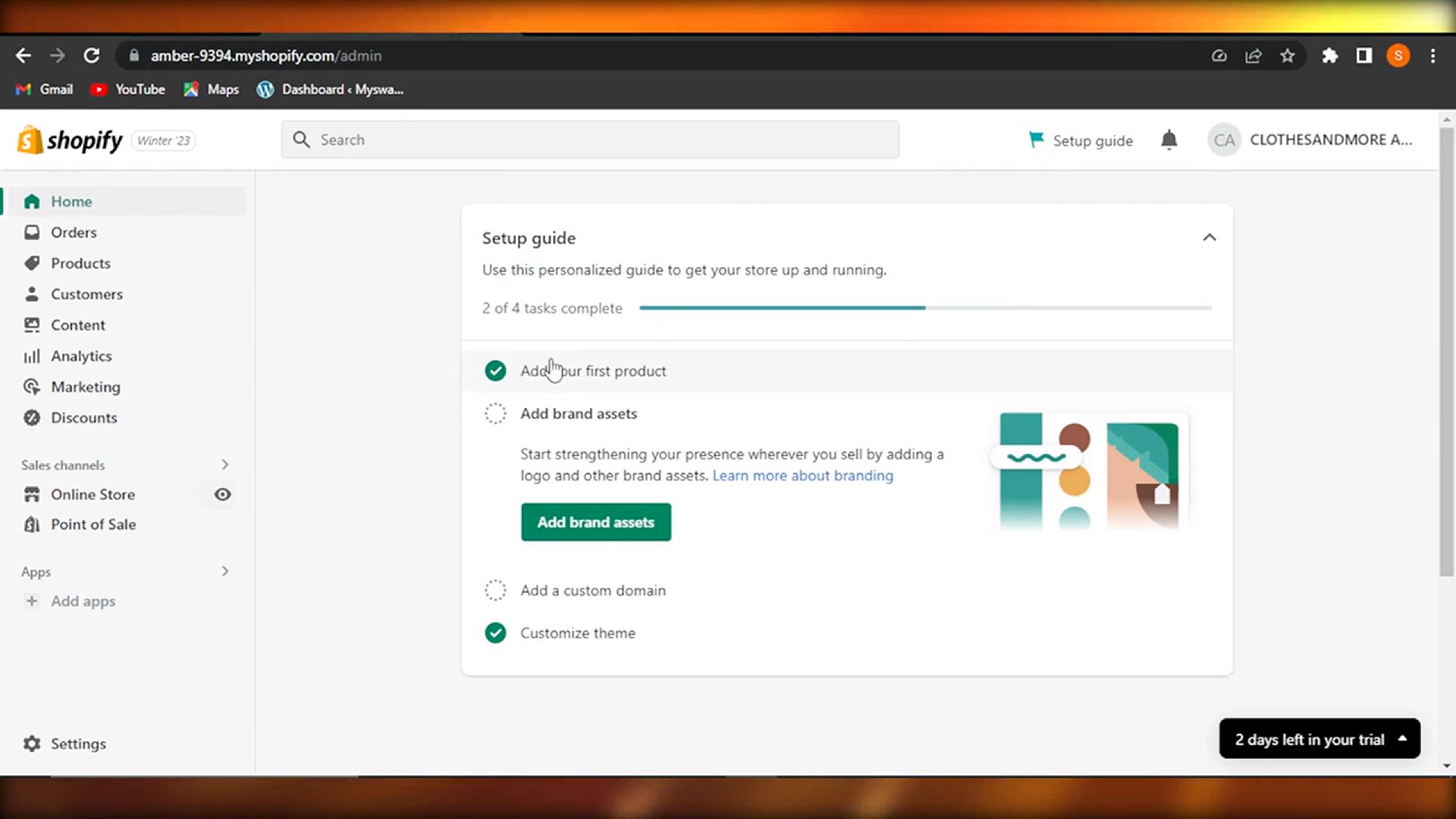
Task: Open the Maps bookmark
Action: [x=212, y=89]
